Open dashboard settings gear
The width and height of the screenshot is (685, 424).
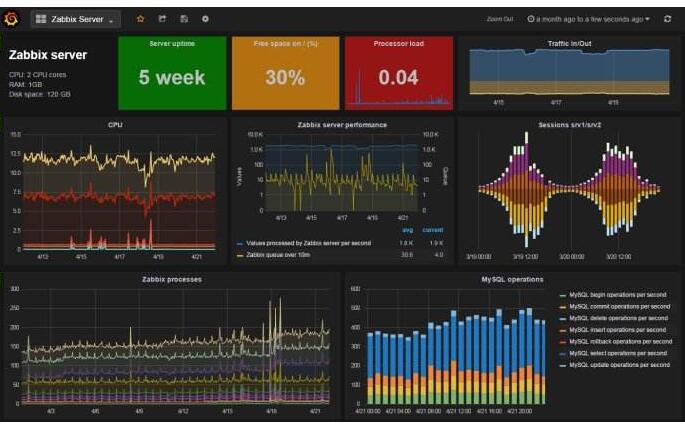point(205,19)
